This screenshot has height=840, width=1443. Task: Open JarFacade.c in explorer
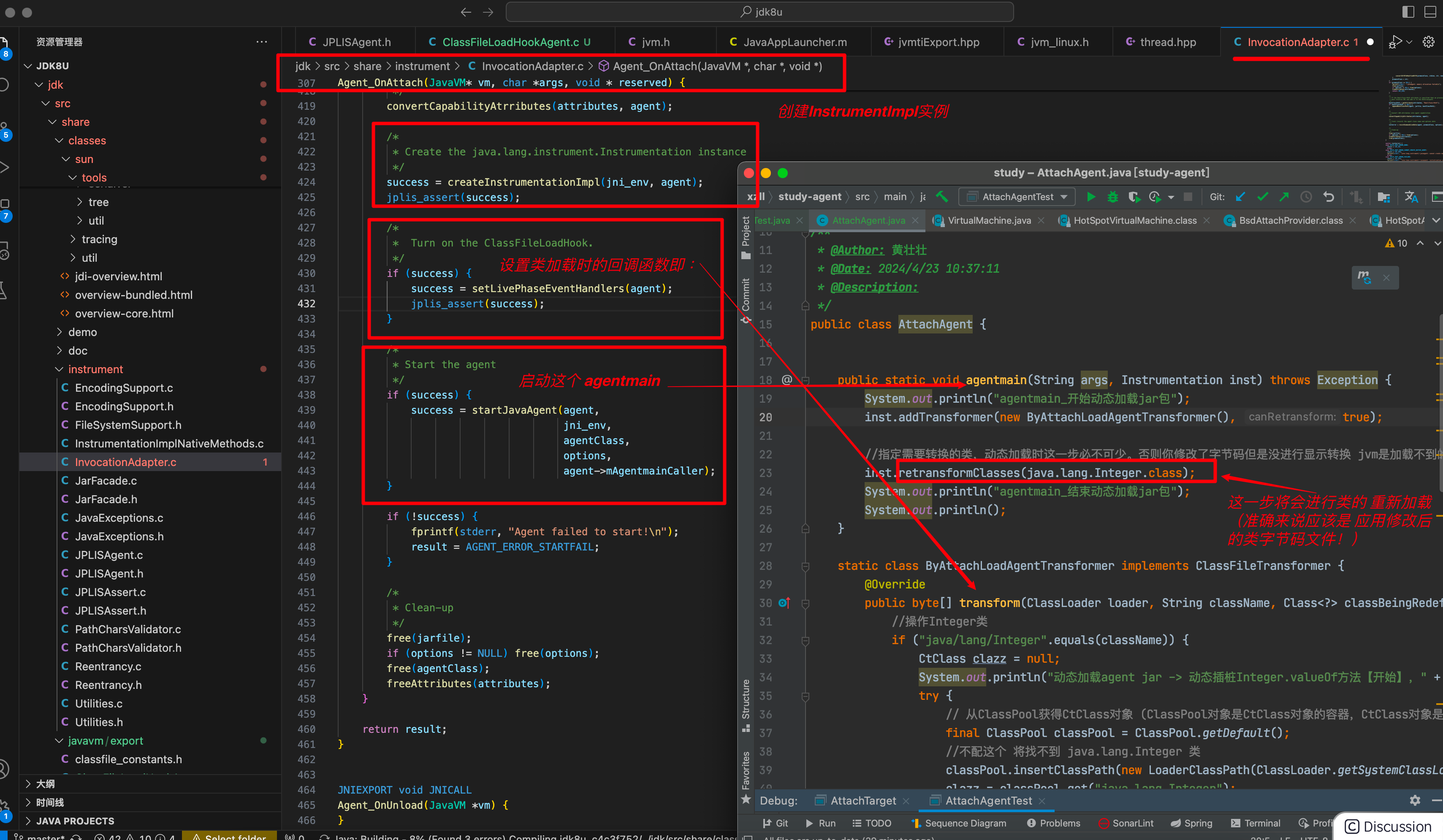pos(106,480)
